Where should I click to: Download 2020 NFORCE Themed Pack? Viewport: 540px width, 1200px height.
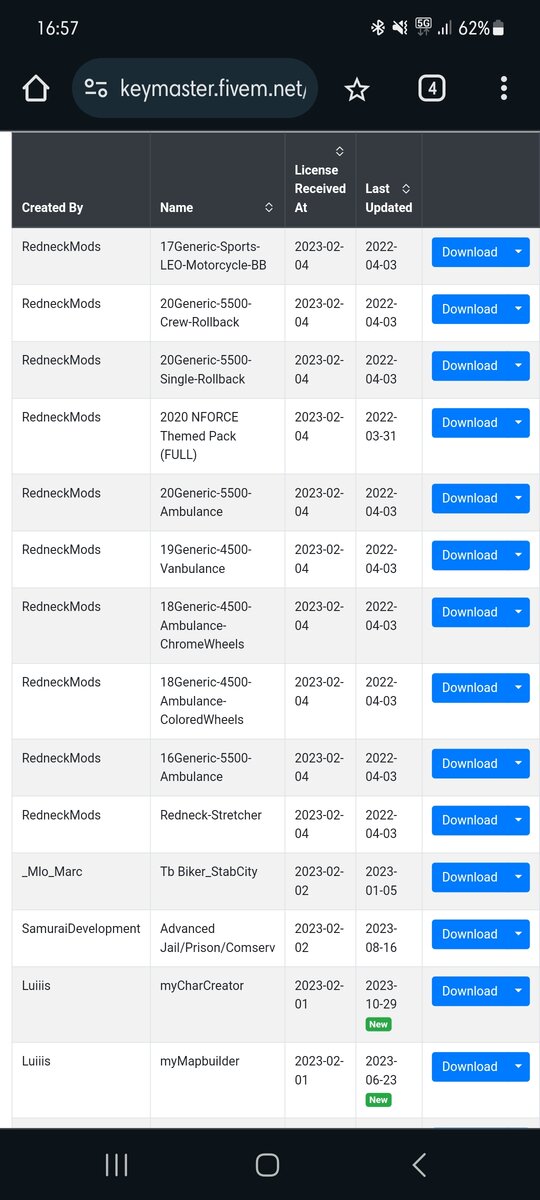click(470, 423)
